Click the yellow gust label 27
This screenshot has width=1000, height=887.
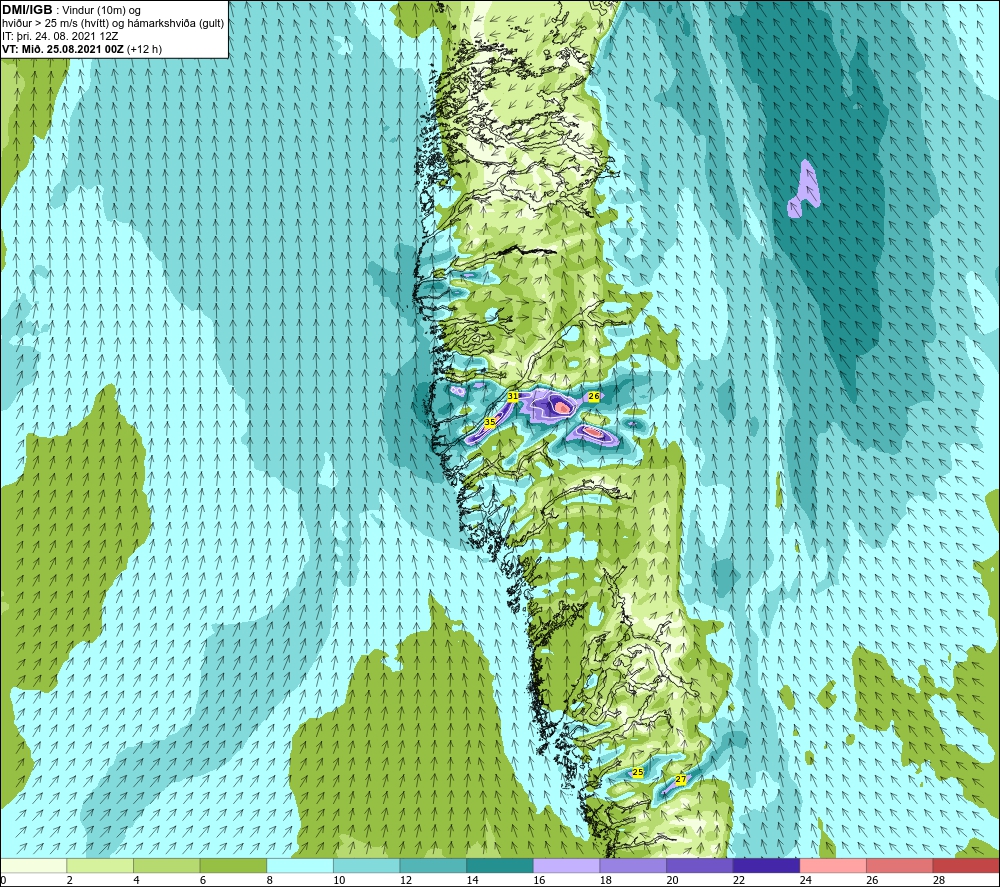pos(680,779)
